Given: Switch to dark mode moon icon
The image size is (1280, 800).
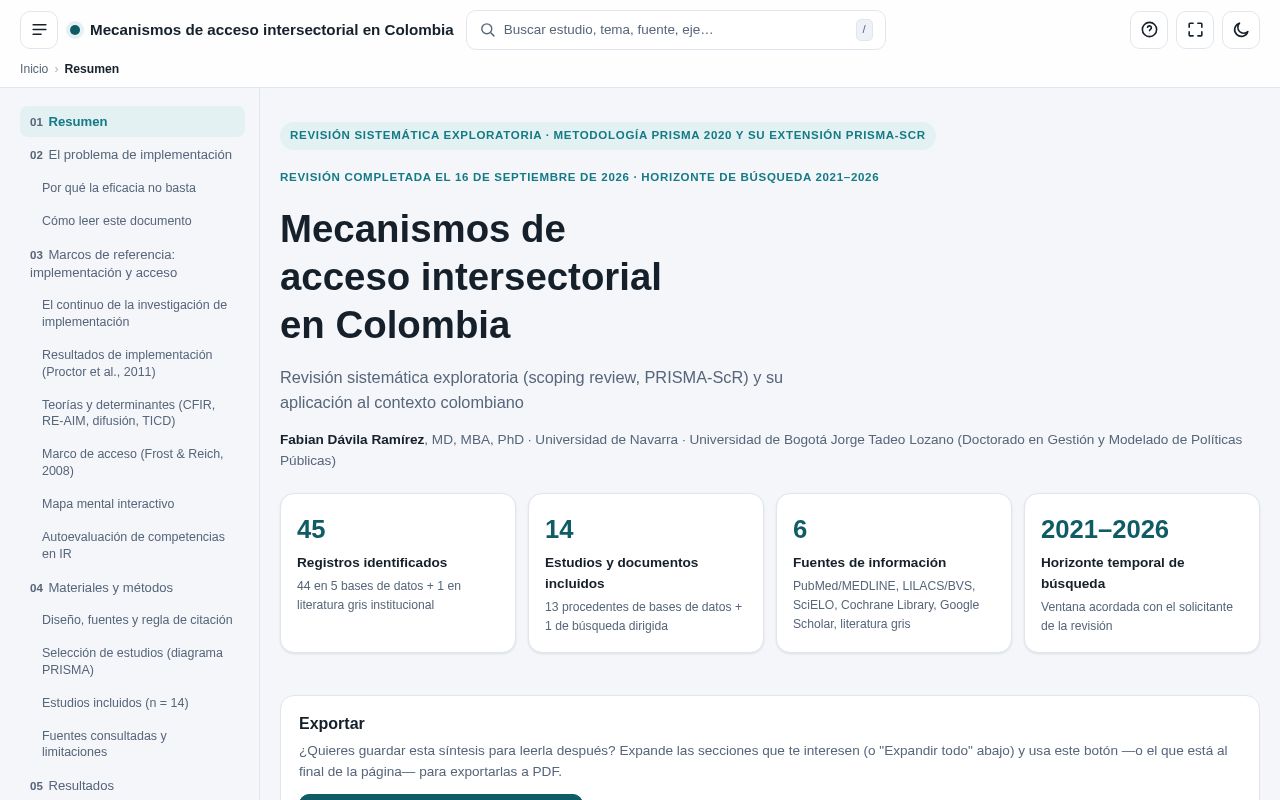Looking at the screenshot, I should pos(1241,30).
